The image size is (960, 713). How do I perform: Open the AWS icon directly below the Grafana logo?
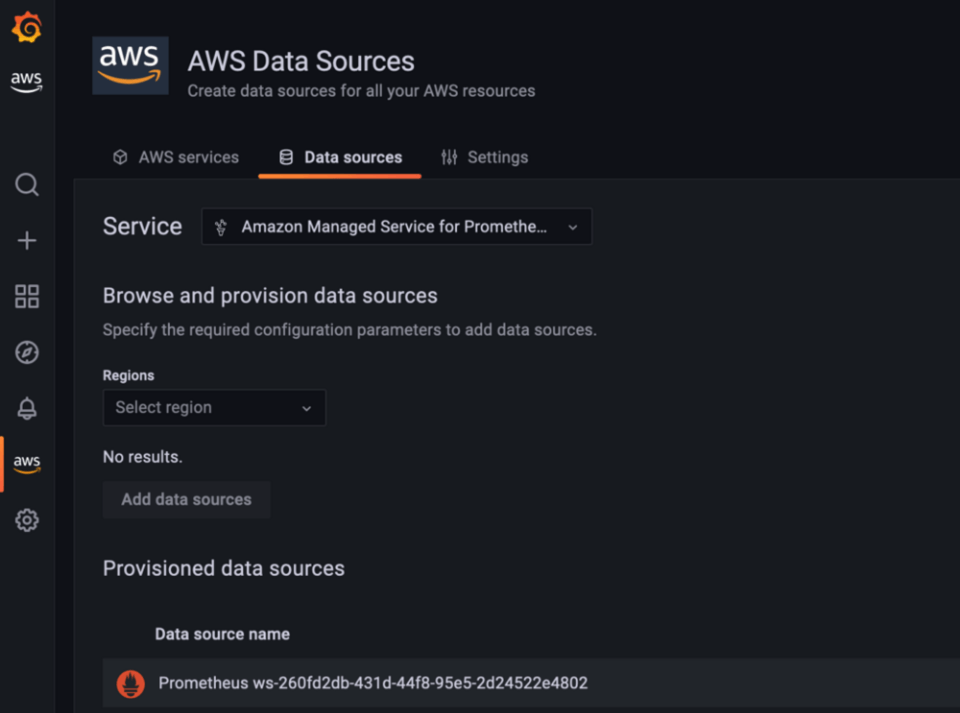pos(26,81)
